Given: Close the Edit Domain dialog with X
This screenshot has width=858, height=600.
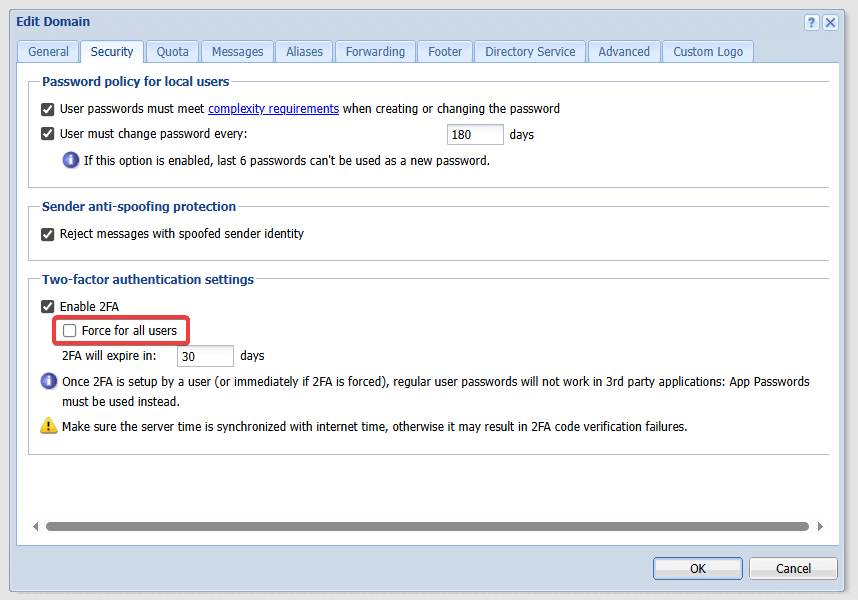Looking at the screenshot, I should 830,22.
